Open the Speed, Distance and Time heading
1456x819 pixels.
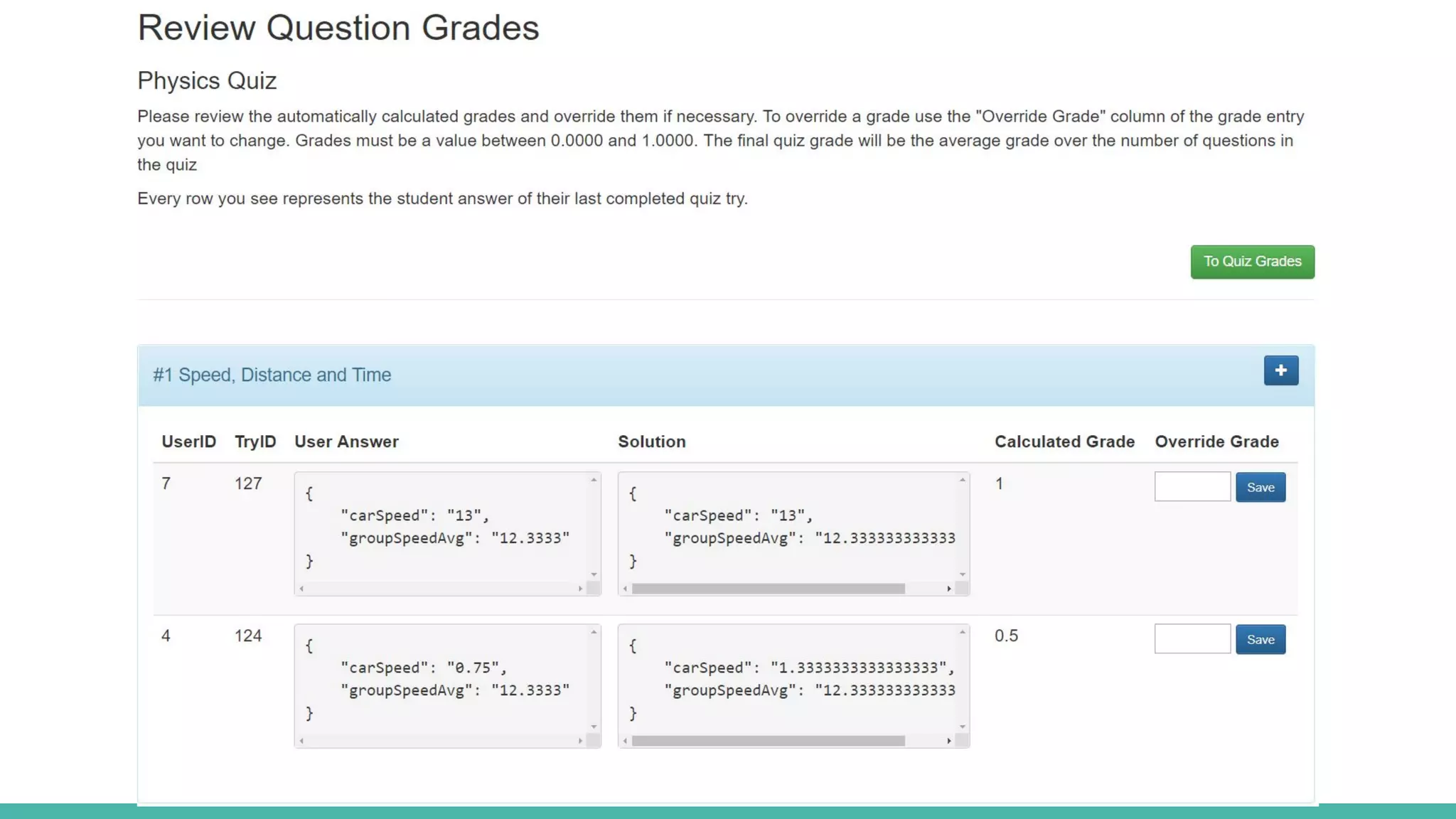pos(272,375)
